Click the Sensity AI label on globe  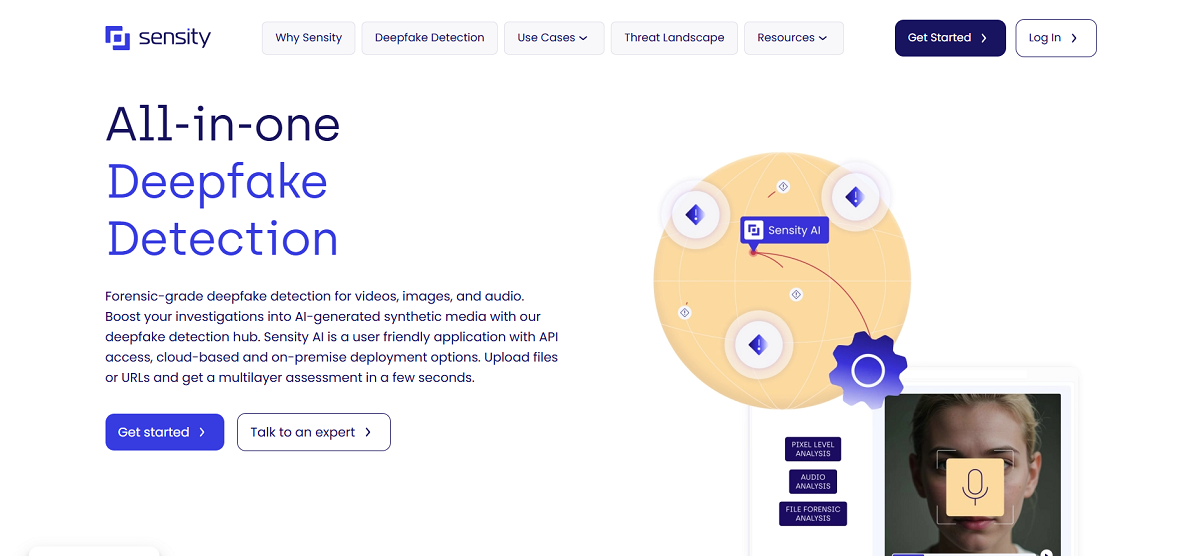pos(784,231)
